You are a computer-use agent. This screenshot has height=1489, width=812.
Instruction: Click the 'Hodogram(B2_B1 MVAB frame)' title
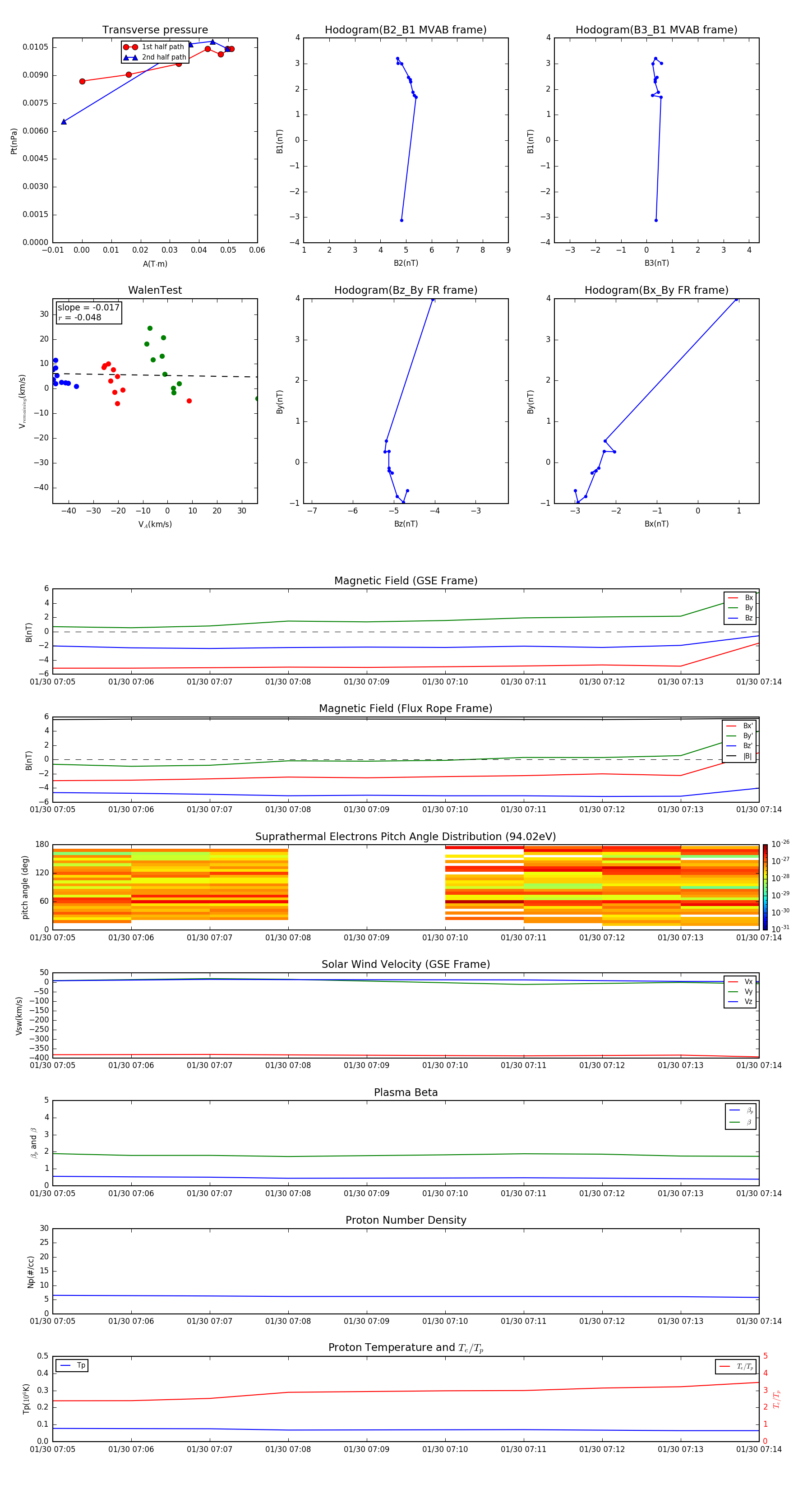click(x=406, y=30)
